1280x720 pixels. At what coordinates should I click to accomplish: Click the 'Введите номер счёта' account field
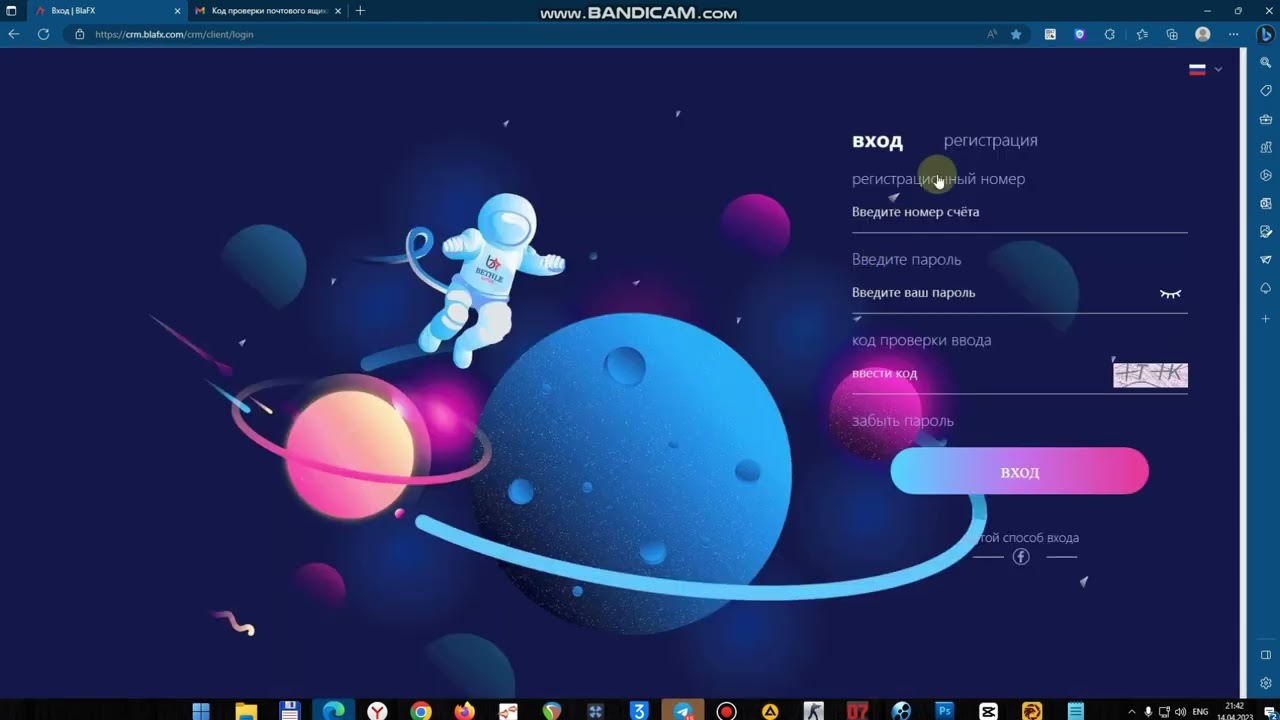pyautogui.click(x=1019, y=212)
